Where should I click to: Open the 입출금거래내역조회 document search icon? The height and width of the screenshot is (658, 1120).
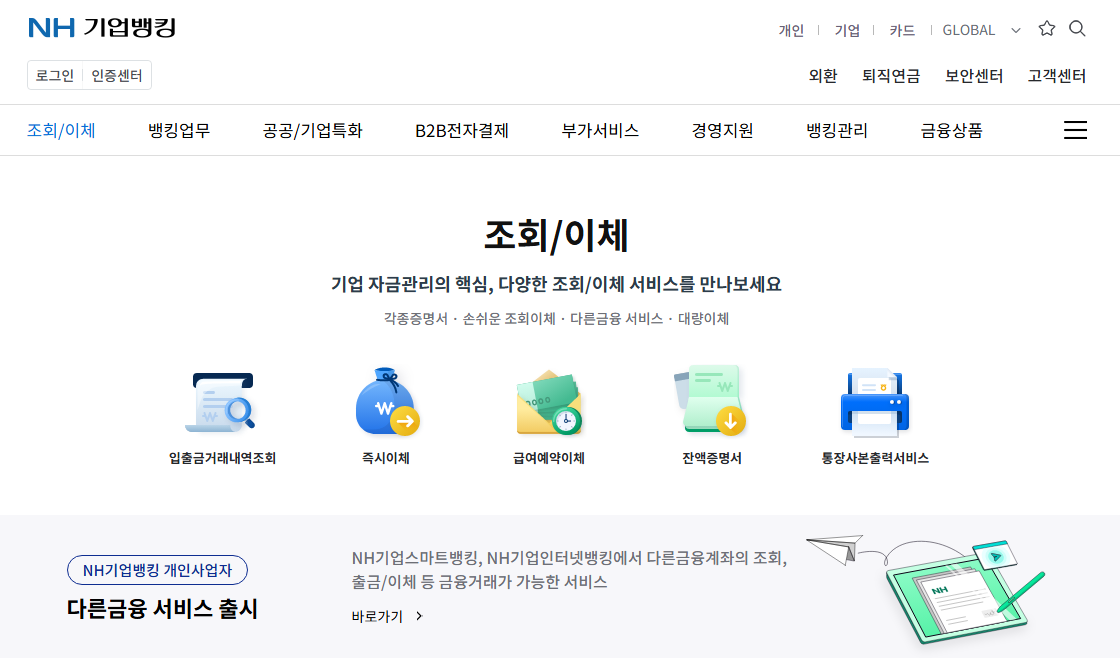pos(221,402)
